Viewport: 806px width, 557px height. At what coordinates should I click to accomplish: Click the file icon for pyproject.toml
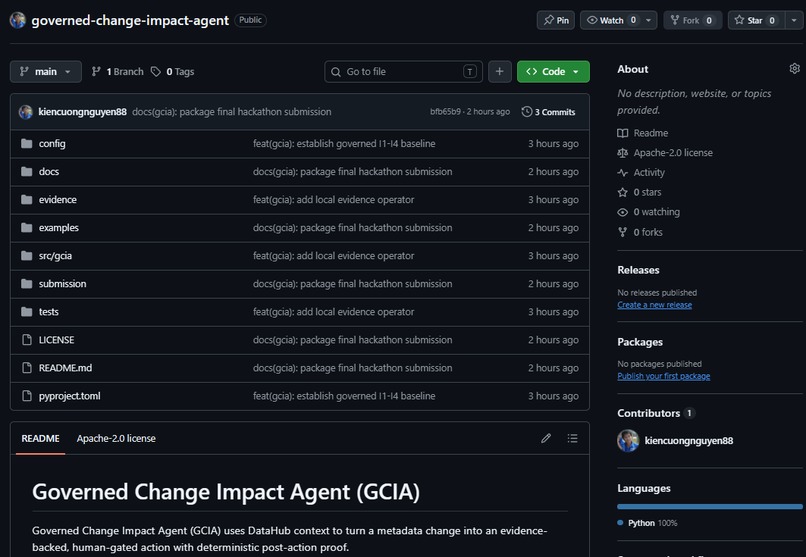[x=27, y=395]
